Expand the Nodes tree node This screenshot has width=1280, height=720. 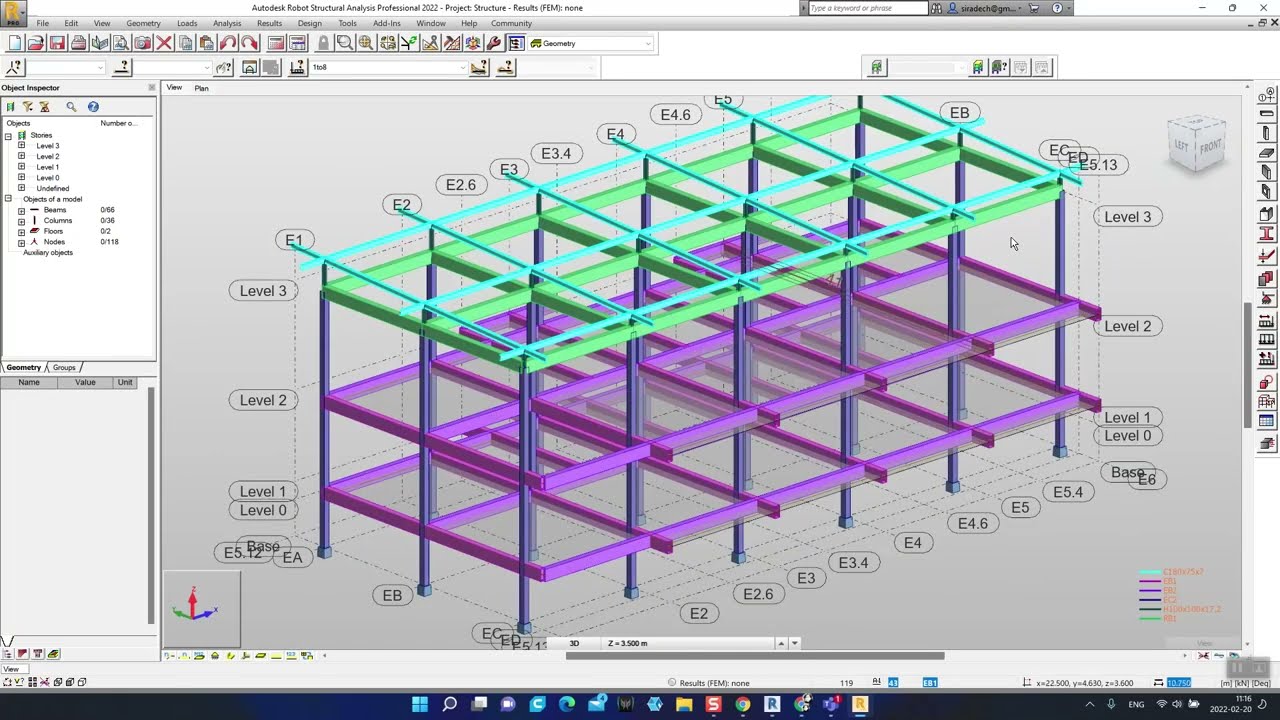pyautogui.click(x=21, y=242)
